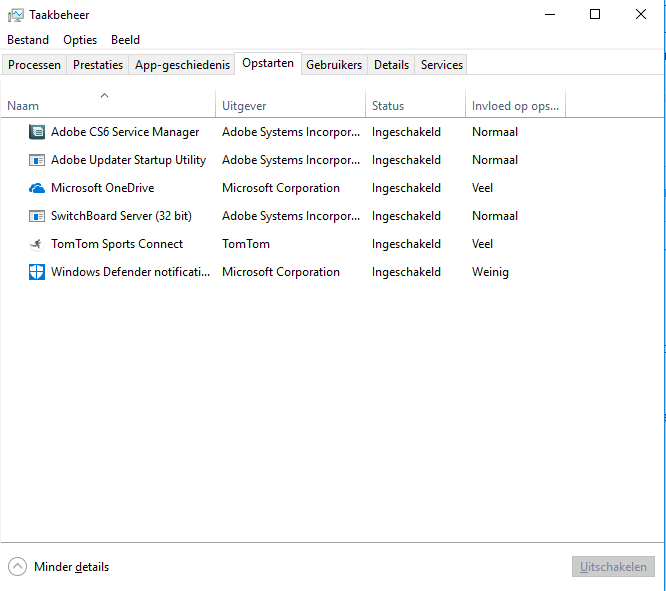The width and height of the screenshot is (666, 591).
Task: Click the SwitchBoard Server icon
Action: click(37, 216)
